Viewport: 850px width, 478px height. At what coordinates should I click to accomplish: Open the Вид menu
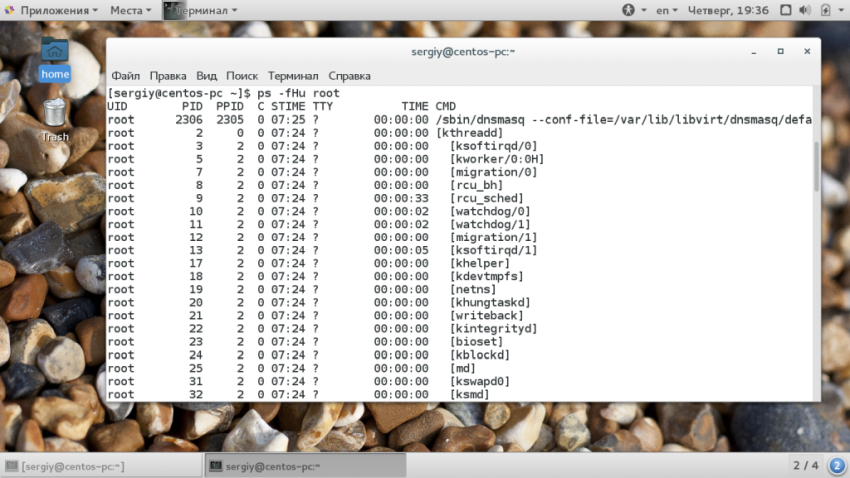(x=206, y=76)
